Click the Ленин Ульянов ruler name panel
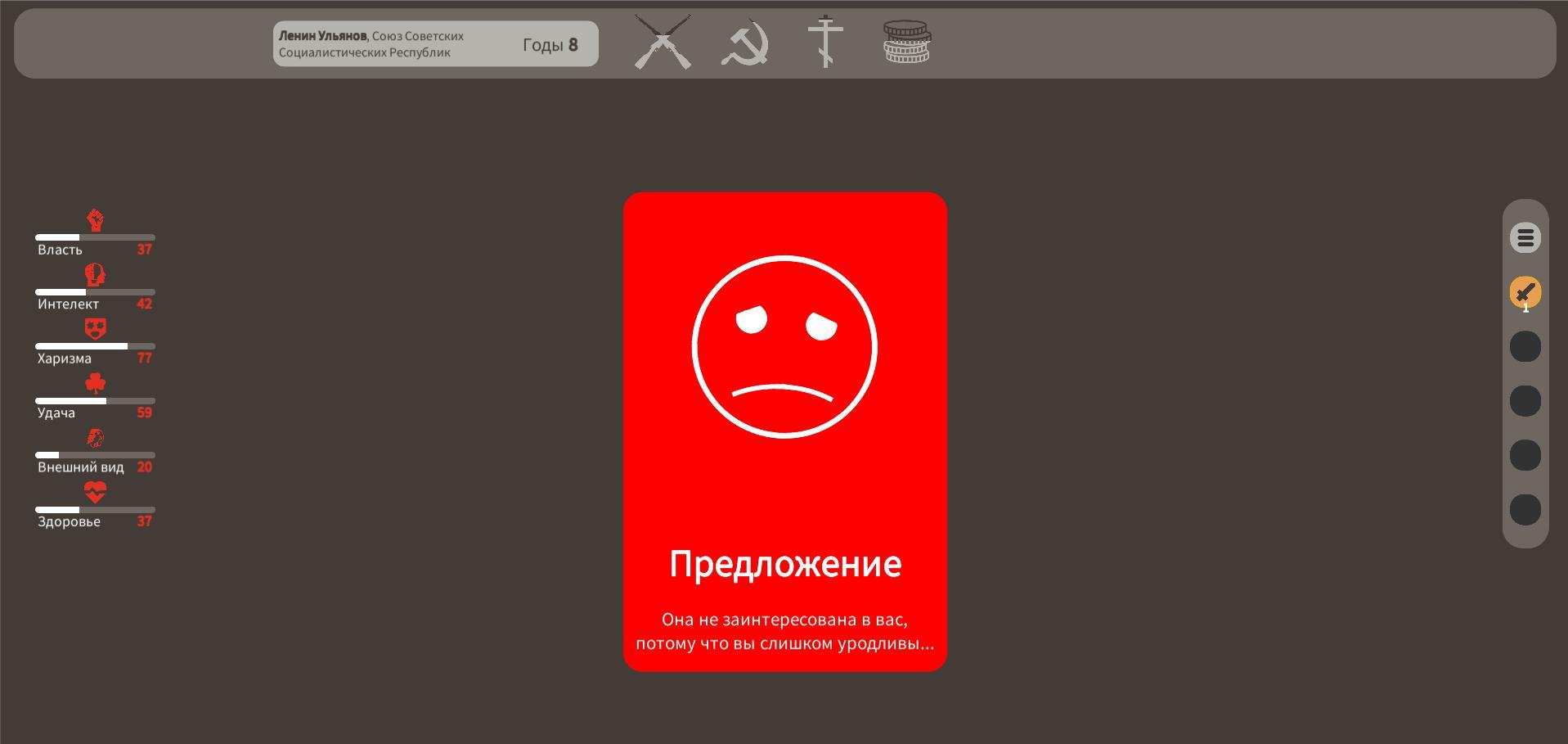This screenshot has height=744, width=1568. coord(393,44)
